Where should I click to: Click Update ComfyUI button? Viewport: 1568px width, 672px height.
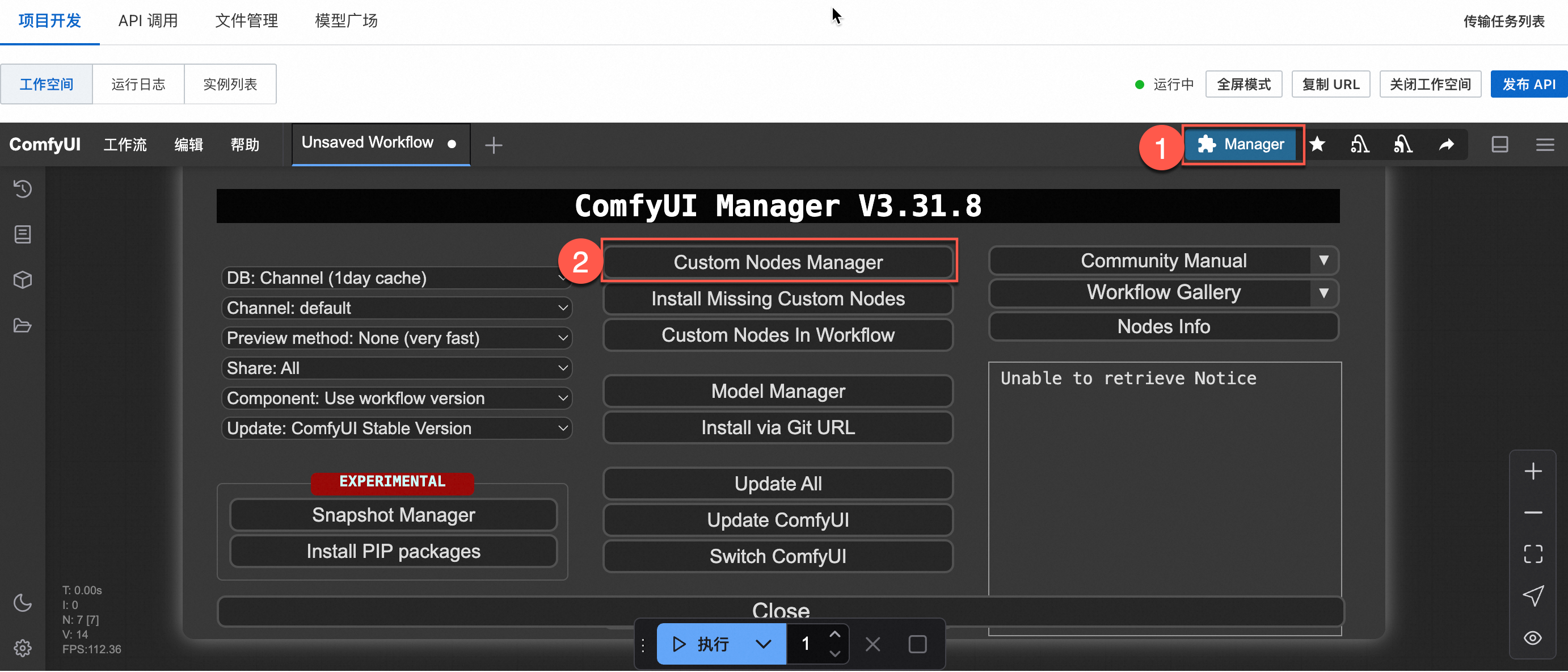coord(778,520)
